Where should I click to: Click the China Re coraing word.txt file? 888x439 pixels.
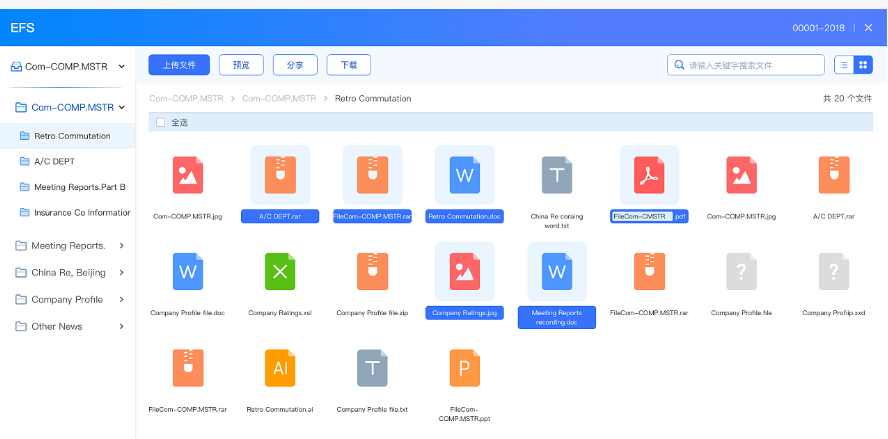click(557, 175)
